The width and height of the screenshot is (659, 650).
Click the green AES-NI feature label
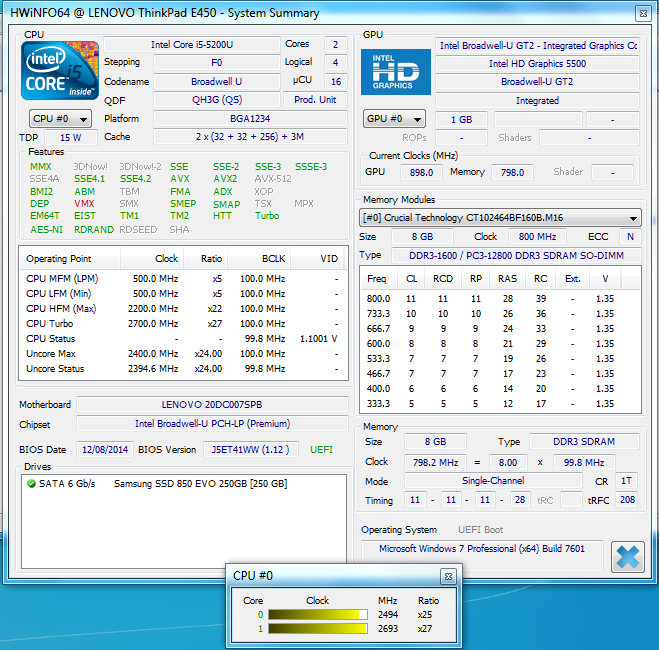coord(46,230)
